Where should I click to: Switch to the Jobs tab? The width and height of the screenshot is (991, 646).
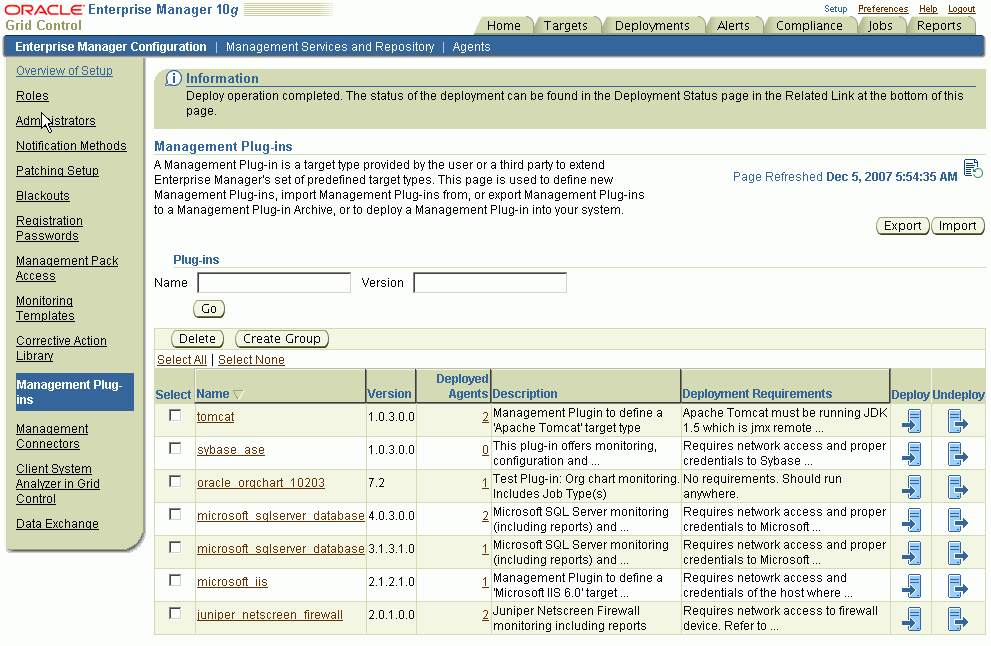click(880, 25)
